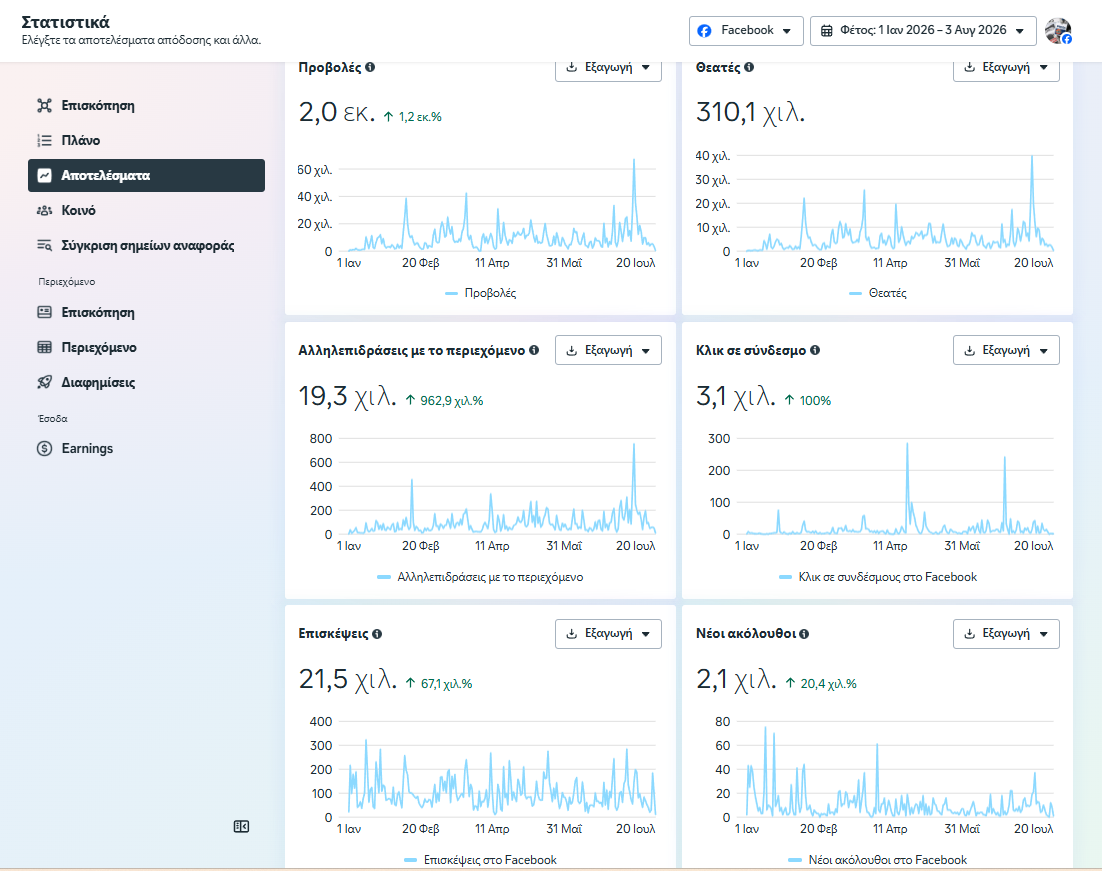Click the info icon beside Επισκέψεις
Screen dimensions: 1102x871
click(377, 634)
